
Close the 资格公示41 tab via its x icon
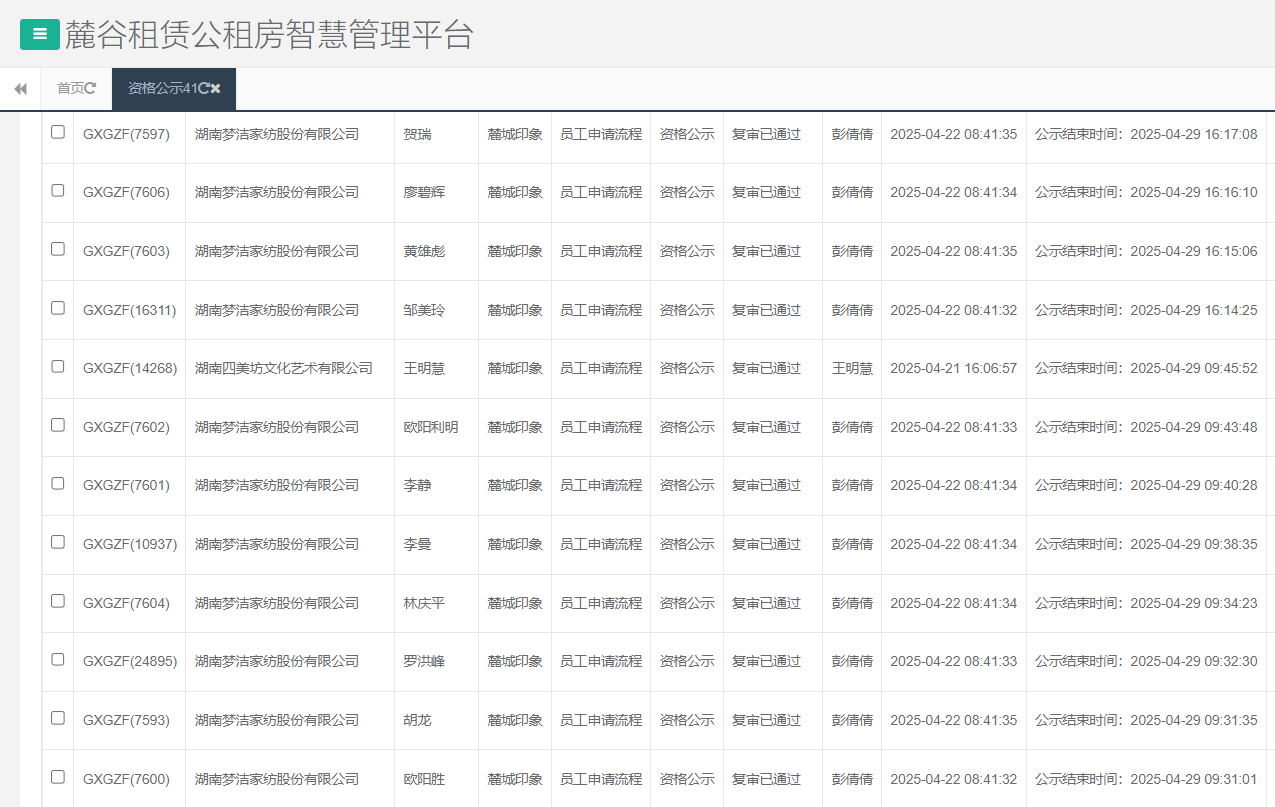pyautogui.click(x=218, y=88)
